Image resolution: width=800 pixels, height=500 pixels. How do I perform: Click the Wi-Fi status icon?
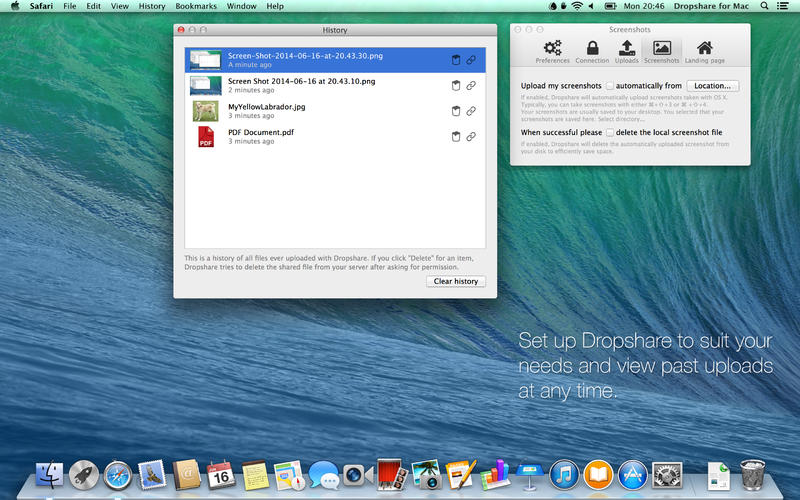coord(577,6)
